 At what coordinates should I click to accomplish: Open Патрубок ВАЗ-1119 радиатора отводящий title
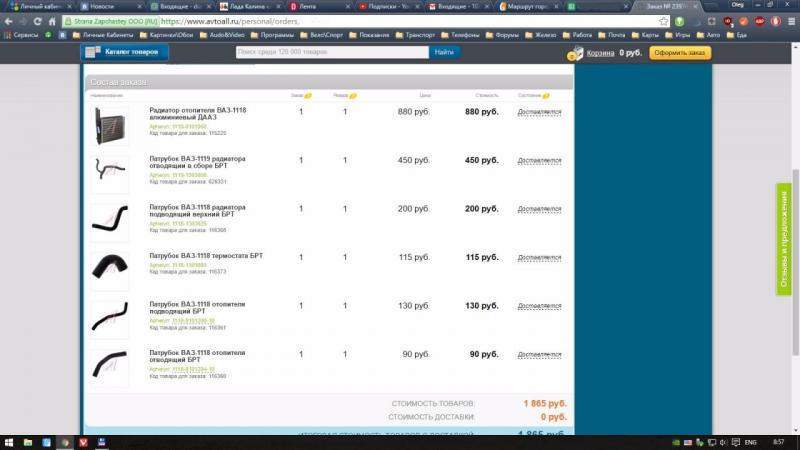[197, 162]
